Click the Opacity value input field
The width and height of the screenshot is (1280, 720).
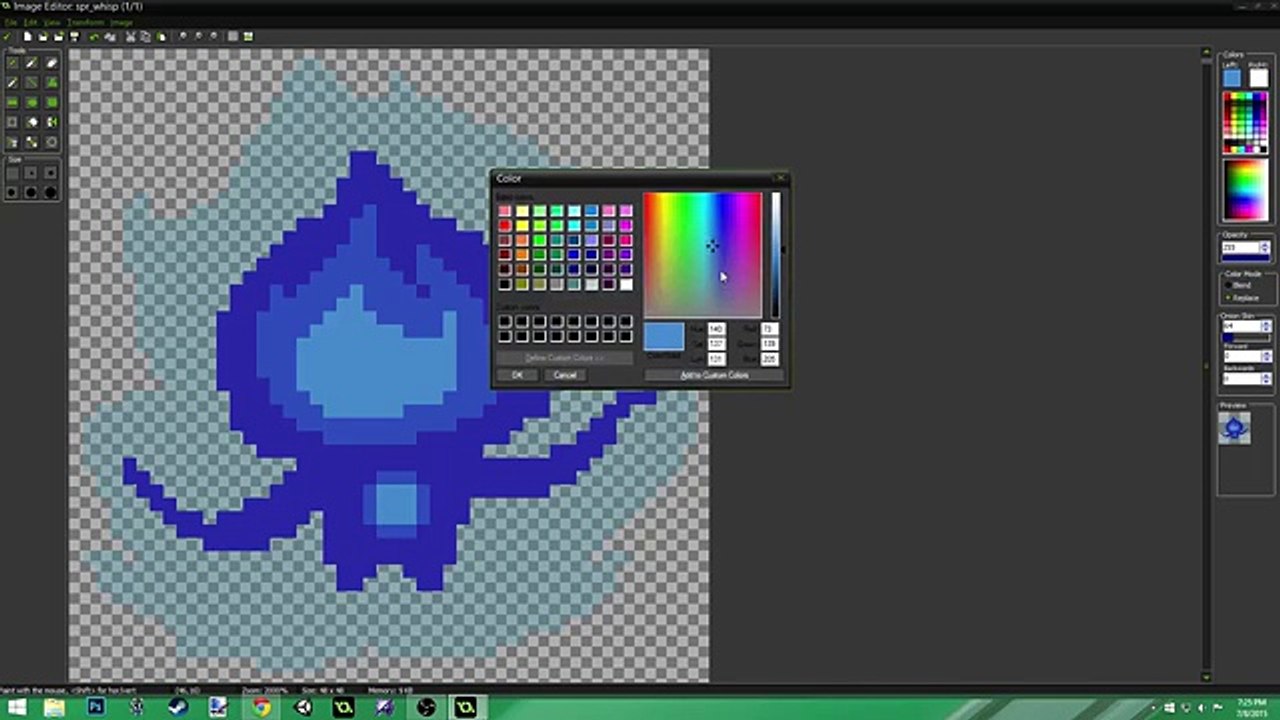pyautogui.click(x=1241, y=247)
